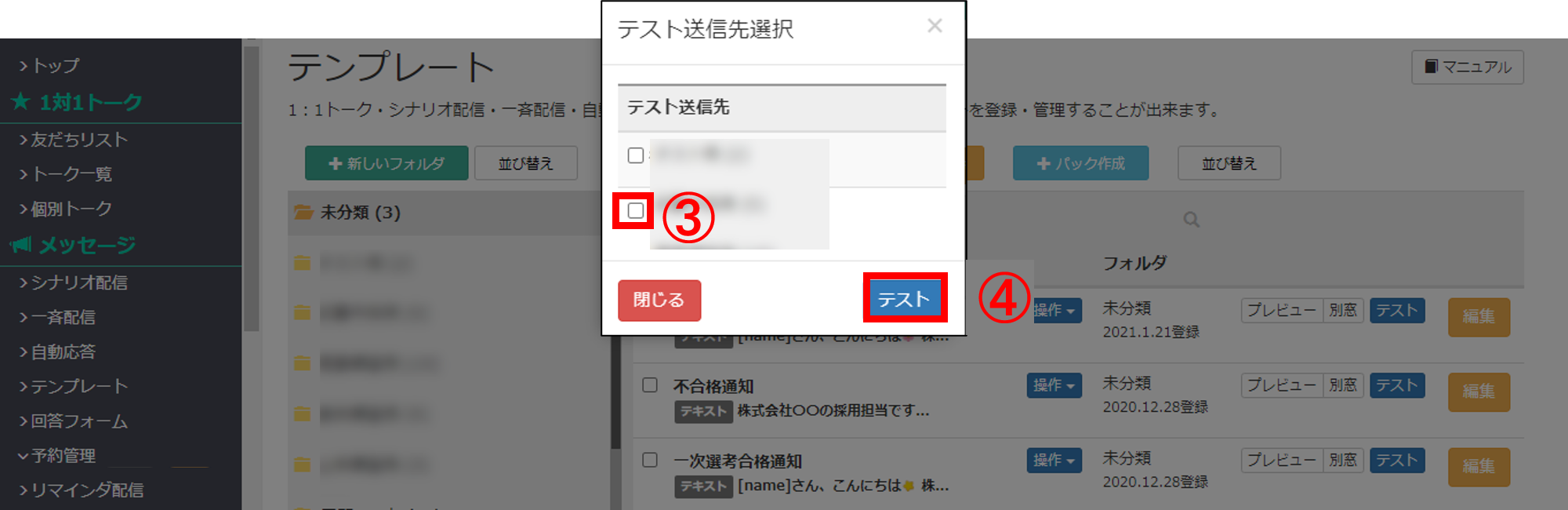Click the sidebar vertical scrollbar
The image size is (1568, 510).
(x=251, y=188)
